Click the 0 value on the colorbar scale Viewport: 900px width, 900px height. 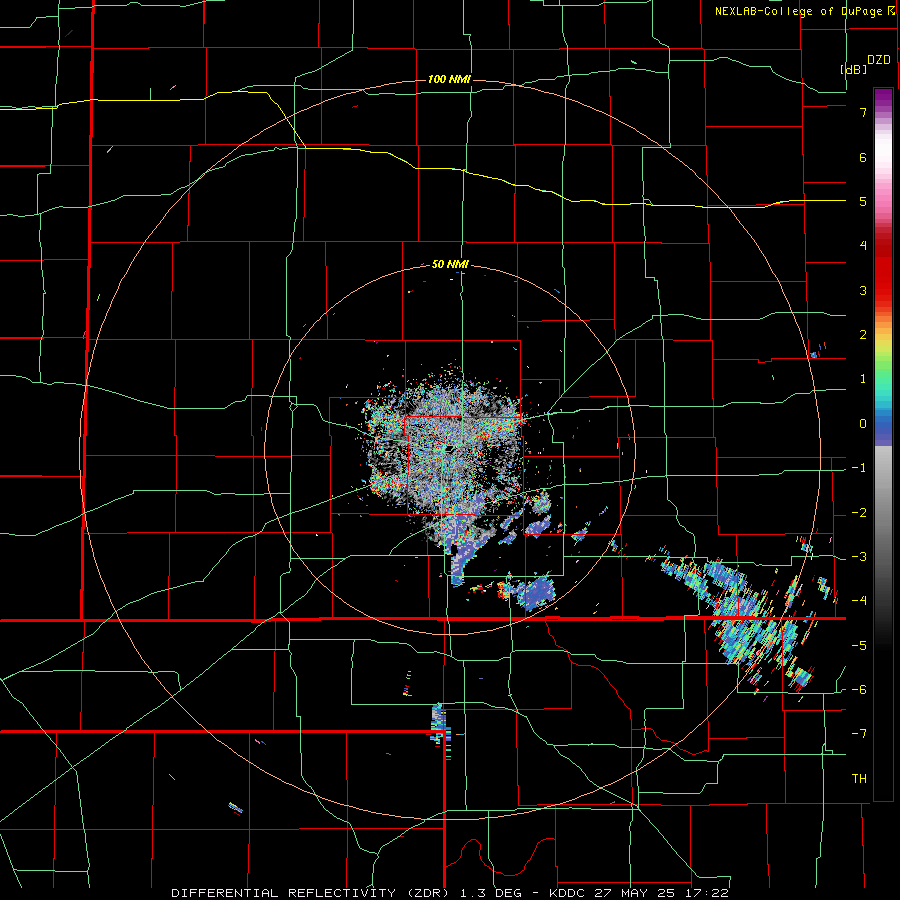click(x=863, y=424)
